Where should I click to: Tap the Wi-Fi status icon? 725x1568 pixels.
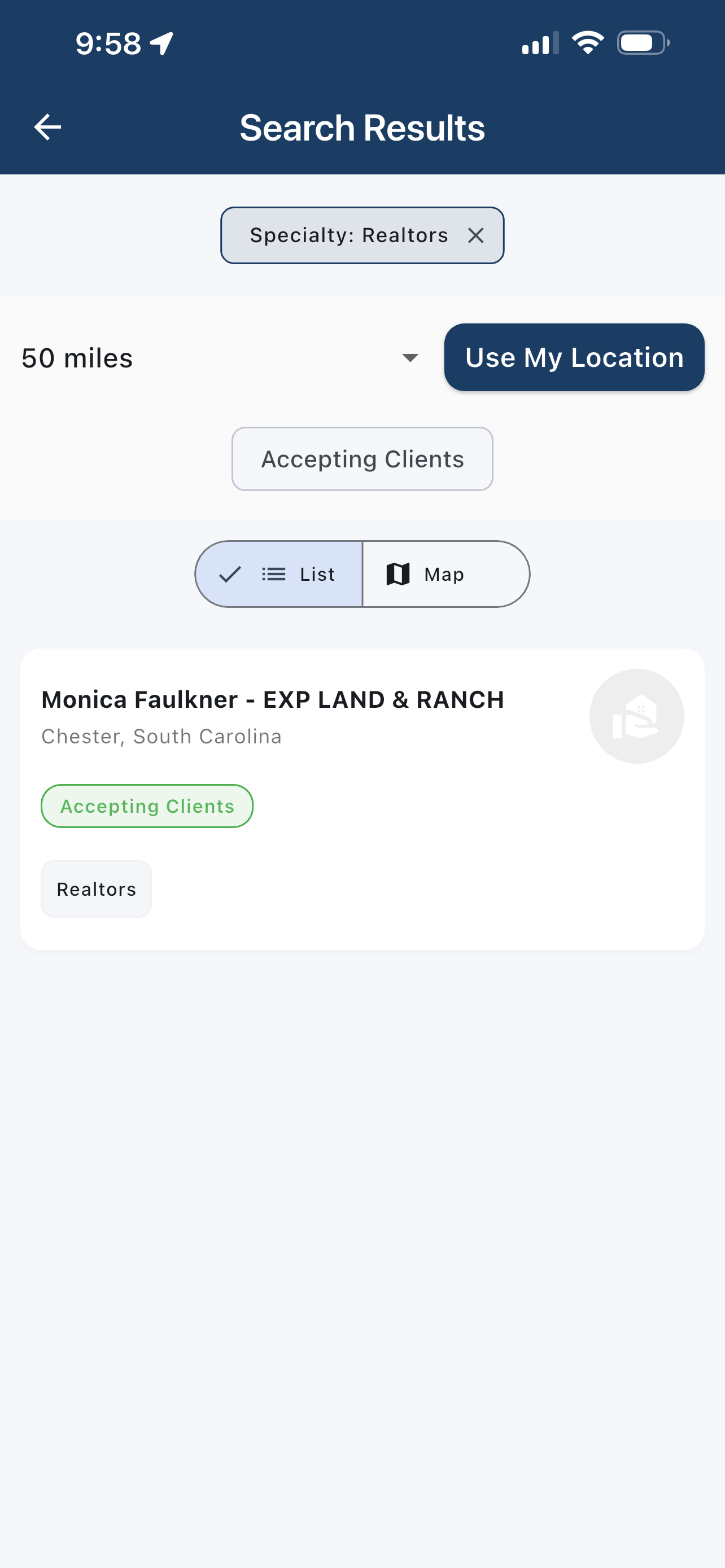(x=587, y=43)
